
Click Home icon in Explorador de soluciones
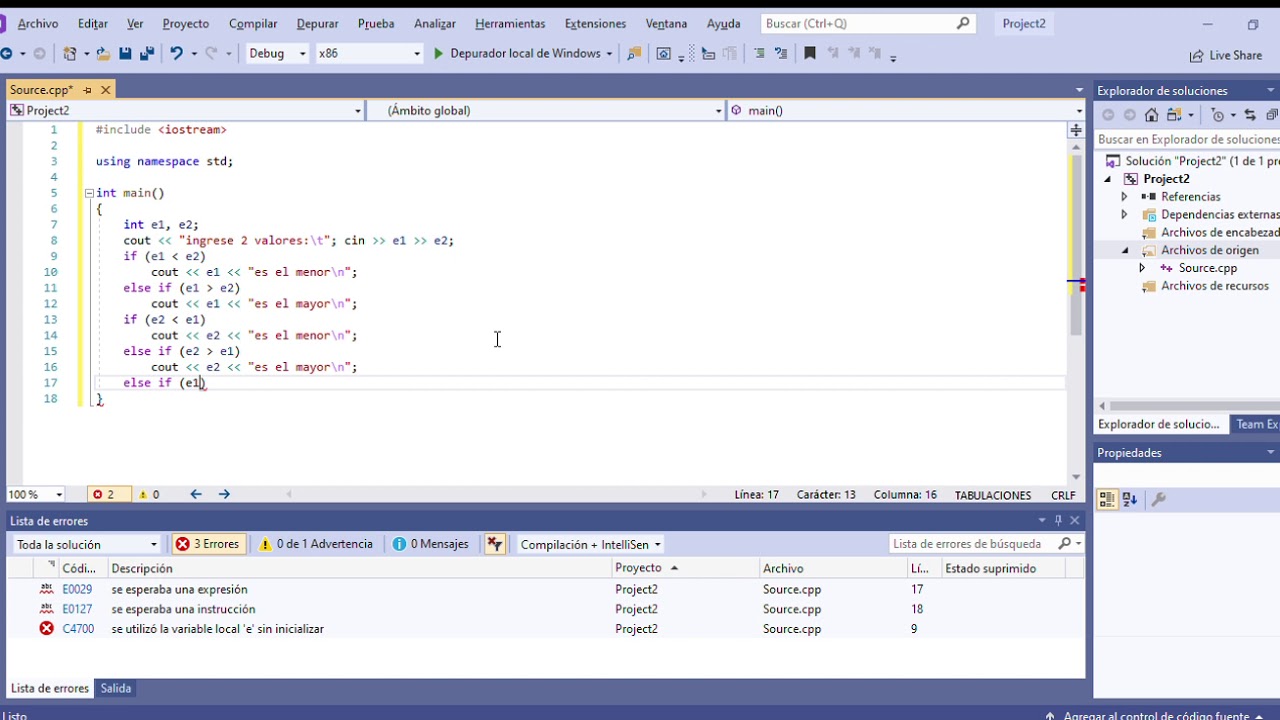(x=1152, y=115)
